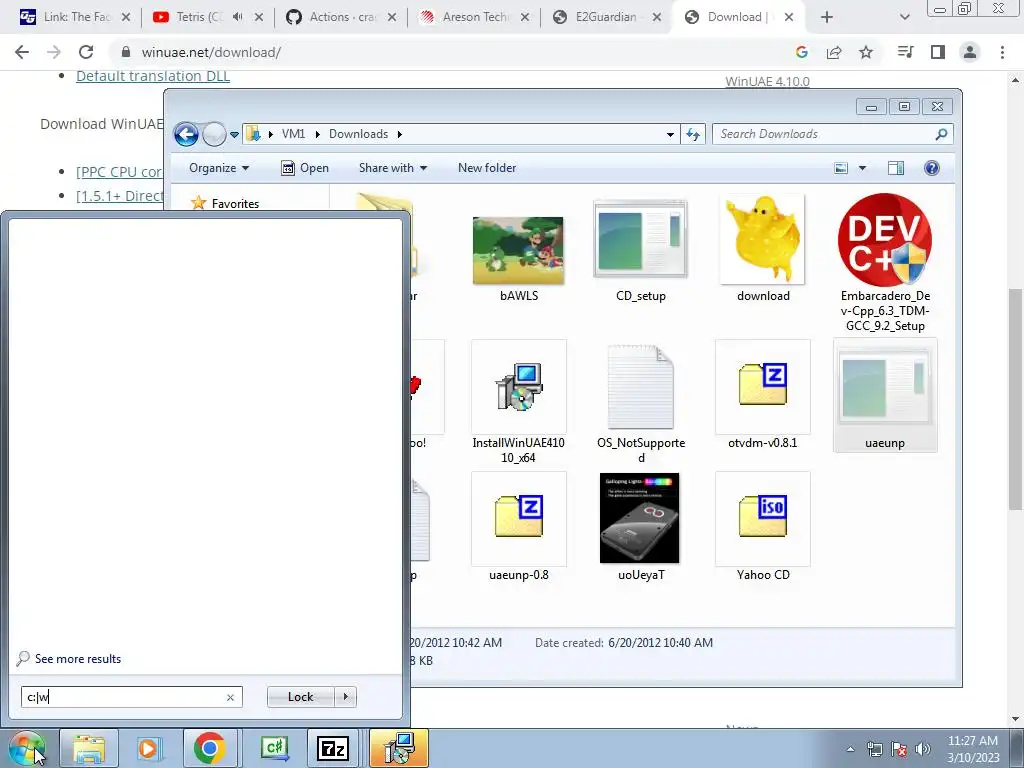Viewport: 1024px width, 768px height.
Task: Open Windows Media Player from taskbar
Action: [148, 748]
